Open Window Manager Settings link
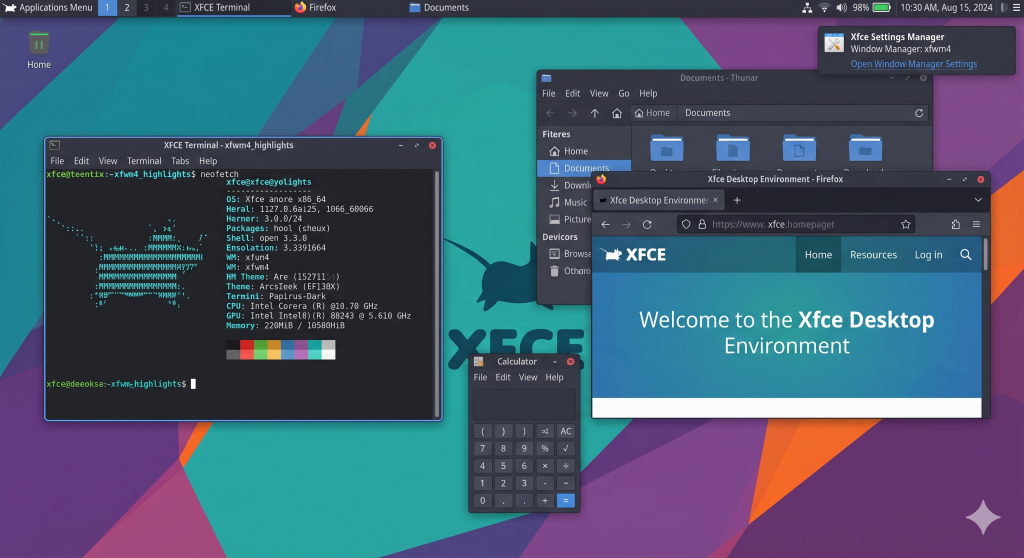Viewport: 1024px width, 558px height. click(914, 64)
